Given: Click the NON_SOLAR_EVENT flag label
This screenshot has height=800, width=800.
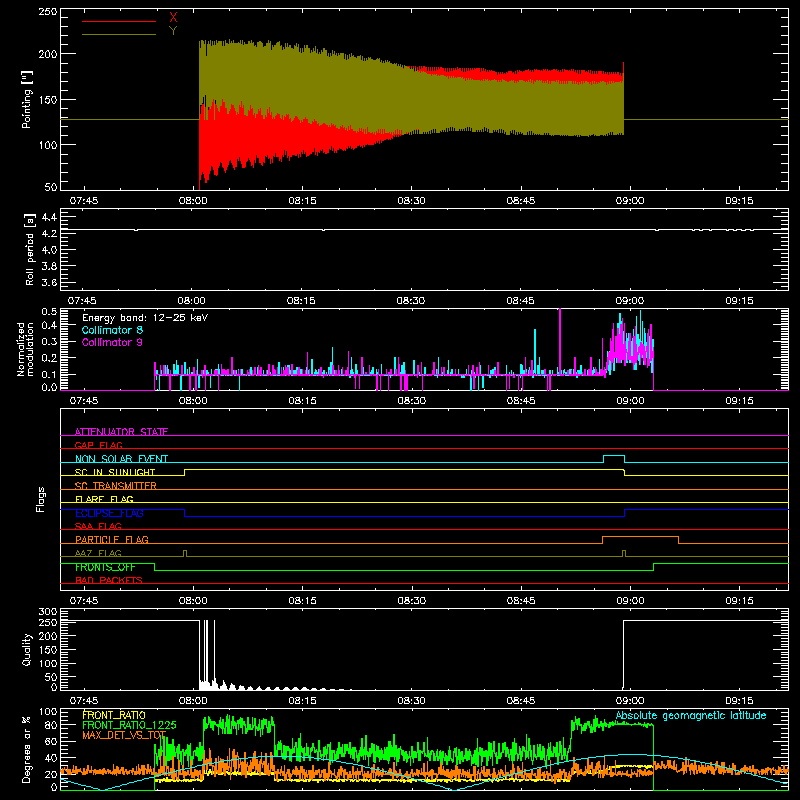Looking at the screenshot, I should pyautogui.click(x=121, y=459).
